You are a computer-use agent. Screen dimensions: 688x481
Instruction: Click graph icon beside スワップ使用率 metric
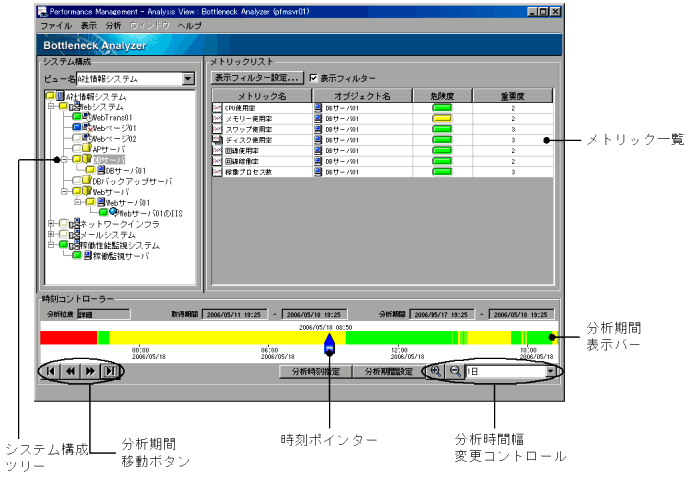coord(217,129)
